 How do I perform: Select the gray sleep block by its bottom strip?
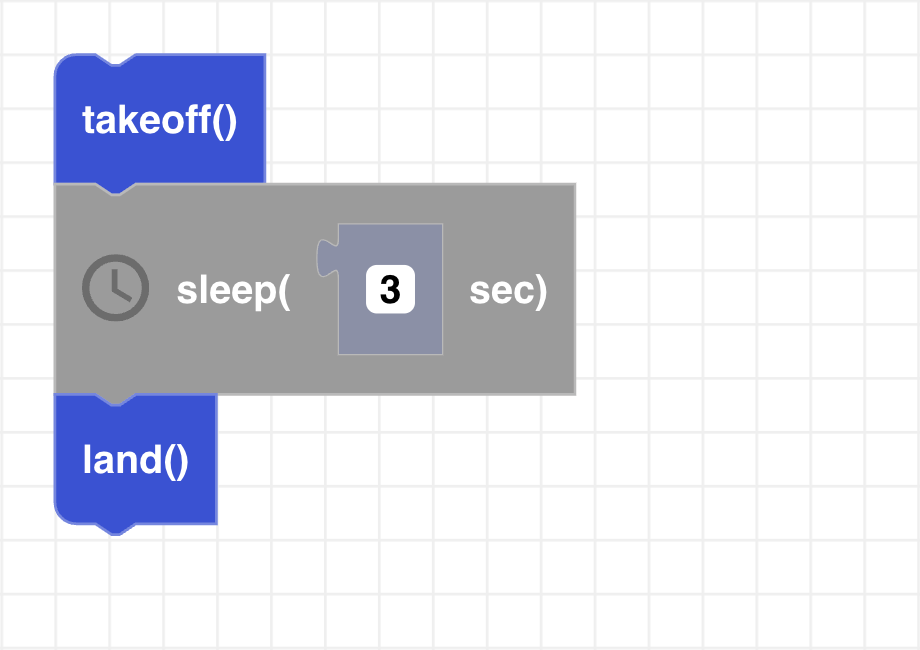(x=400, y=378)
